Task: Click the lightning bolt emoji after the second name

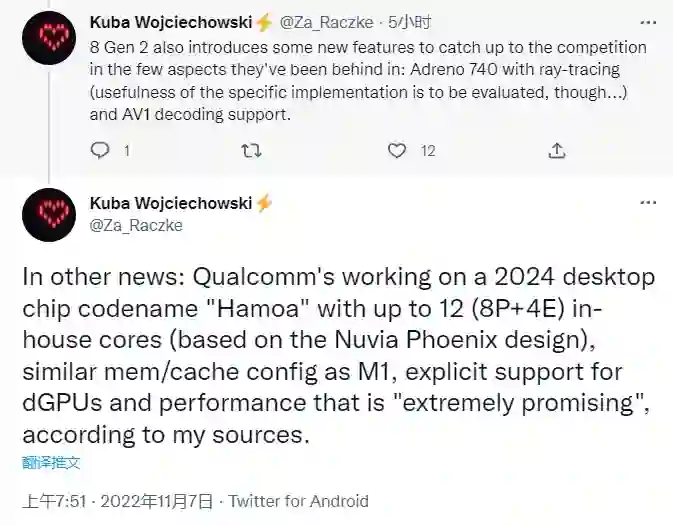Action: [264, 203]
